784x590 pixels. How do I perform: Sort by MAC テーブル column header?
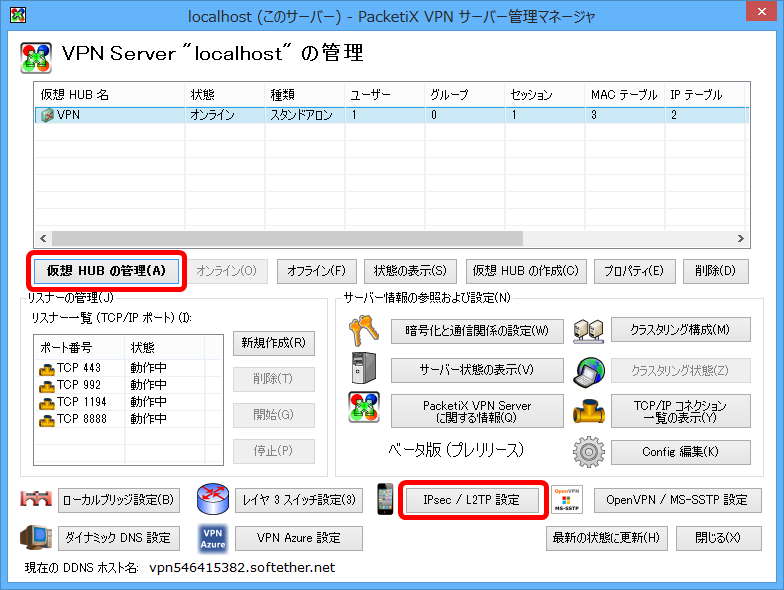pos(624,94)
